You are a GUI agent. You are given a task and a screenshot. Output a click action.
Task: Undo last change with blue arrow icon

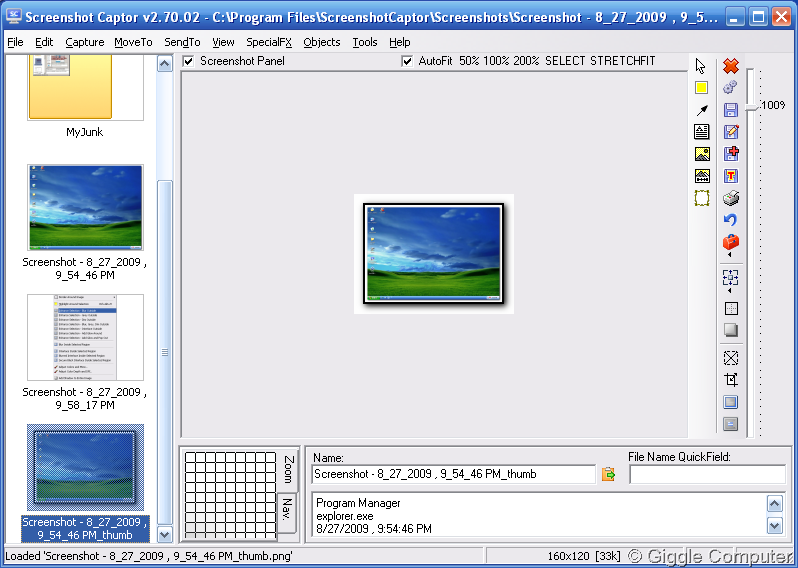[731, 220]
